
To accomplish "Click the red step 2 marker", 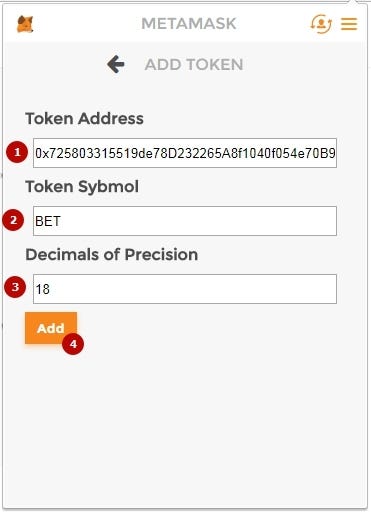I will [x=13, y=220].
